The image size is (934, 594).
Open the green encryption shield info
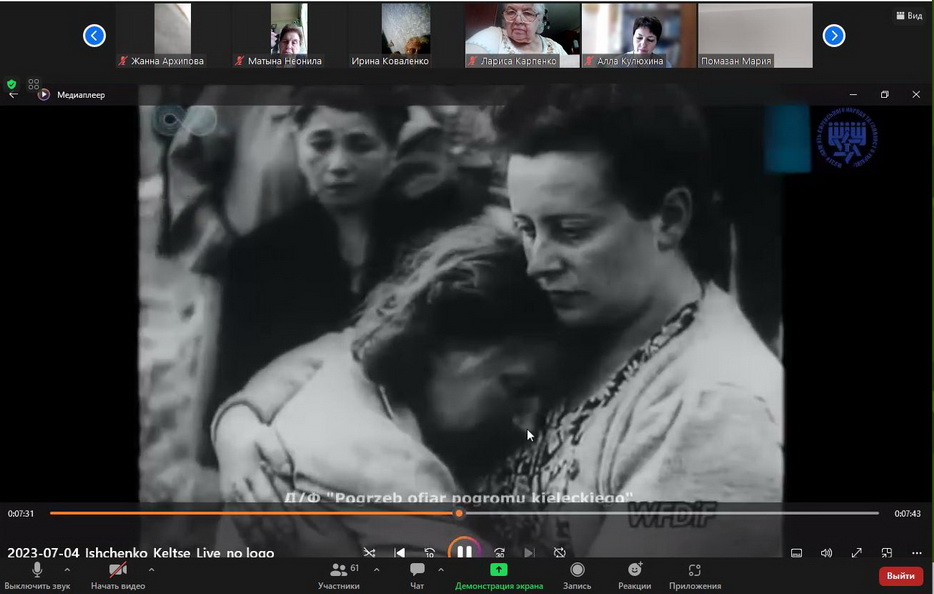11,83
